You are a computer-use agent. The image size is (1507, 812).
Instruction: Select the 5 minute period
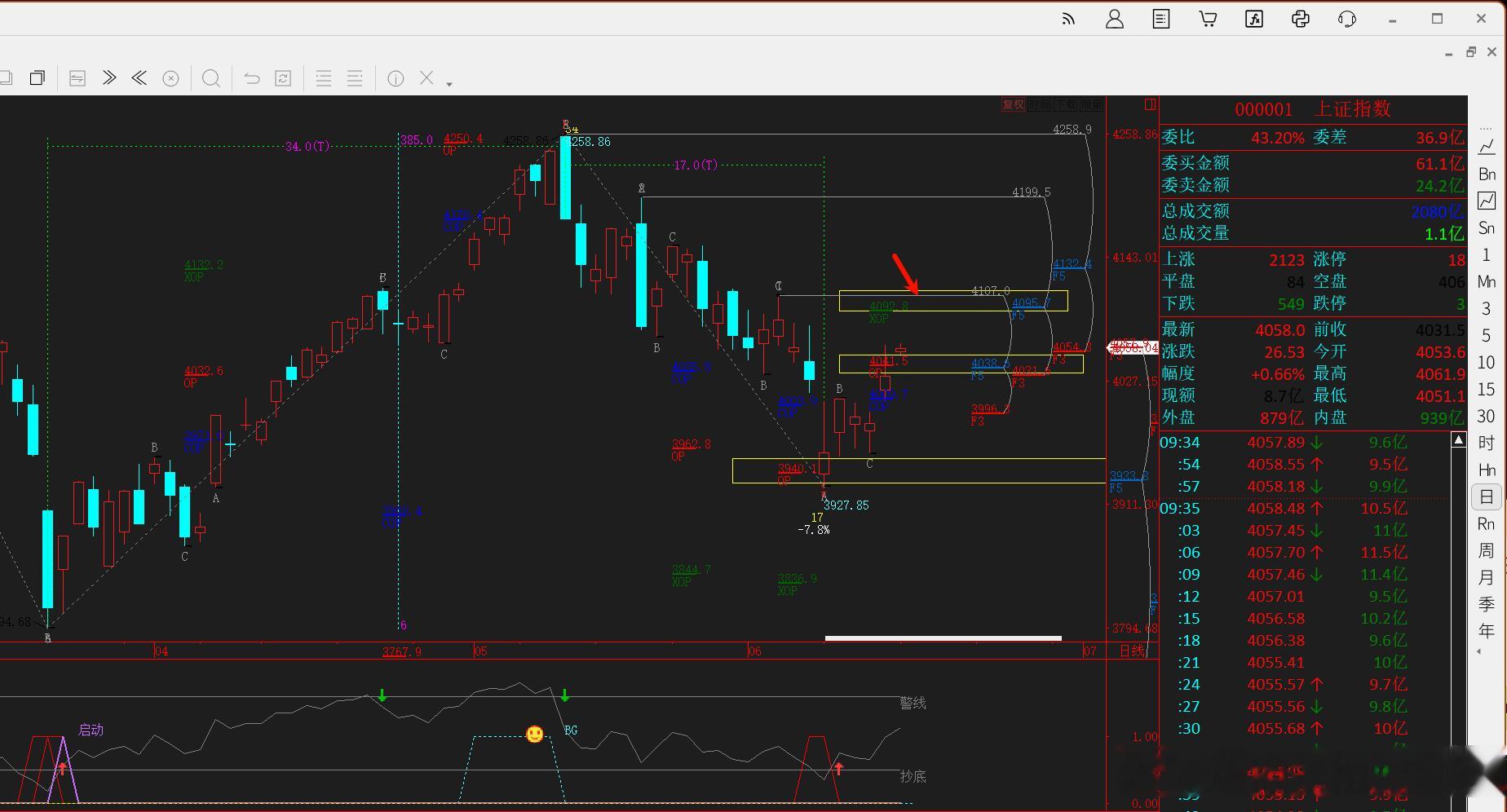1487,335
